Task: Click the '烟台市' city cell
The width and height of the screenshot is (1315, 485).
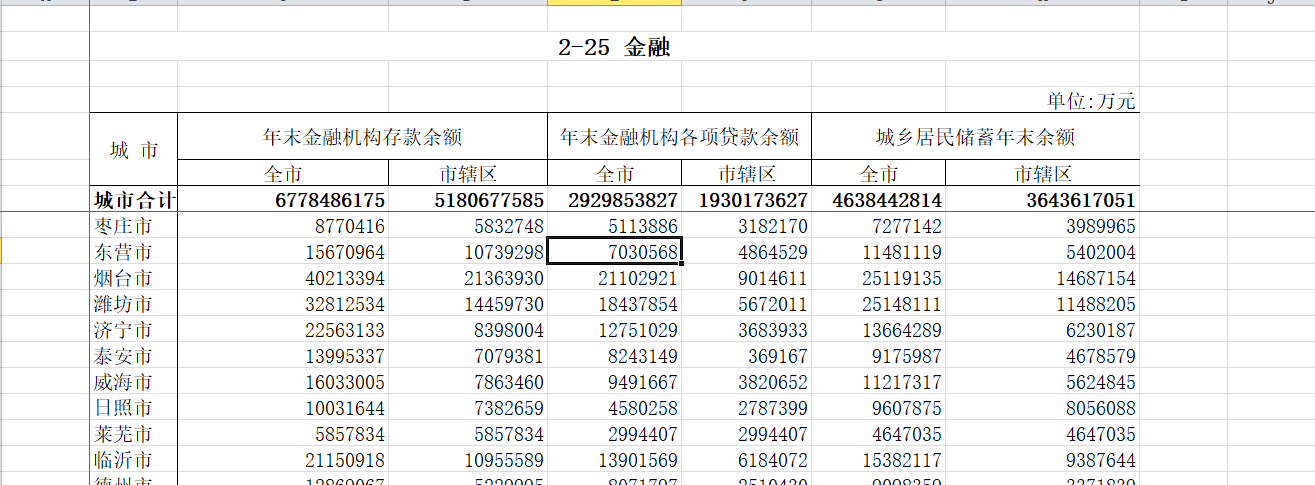Action: tap(134, 278)
